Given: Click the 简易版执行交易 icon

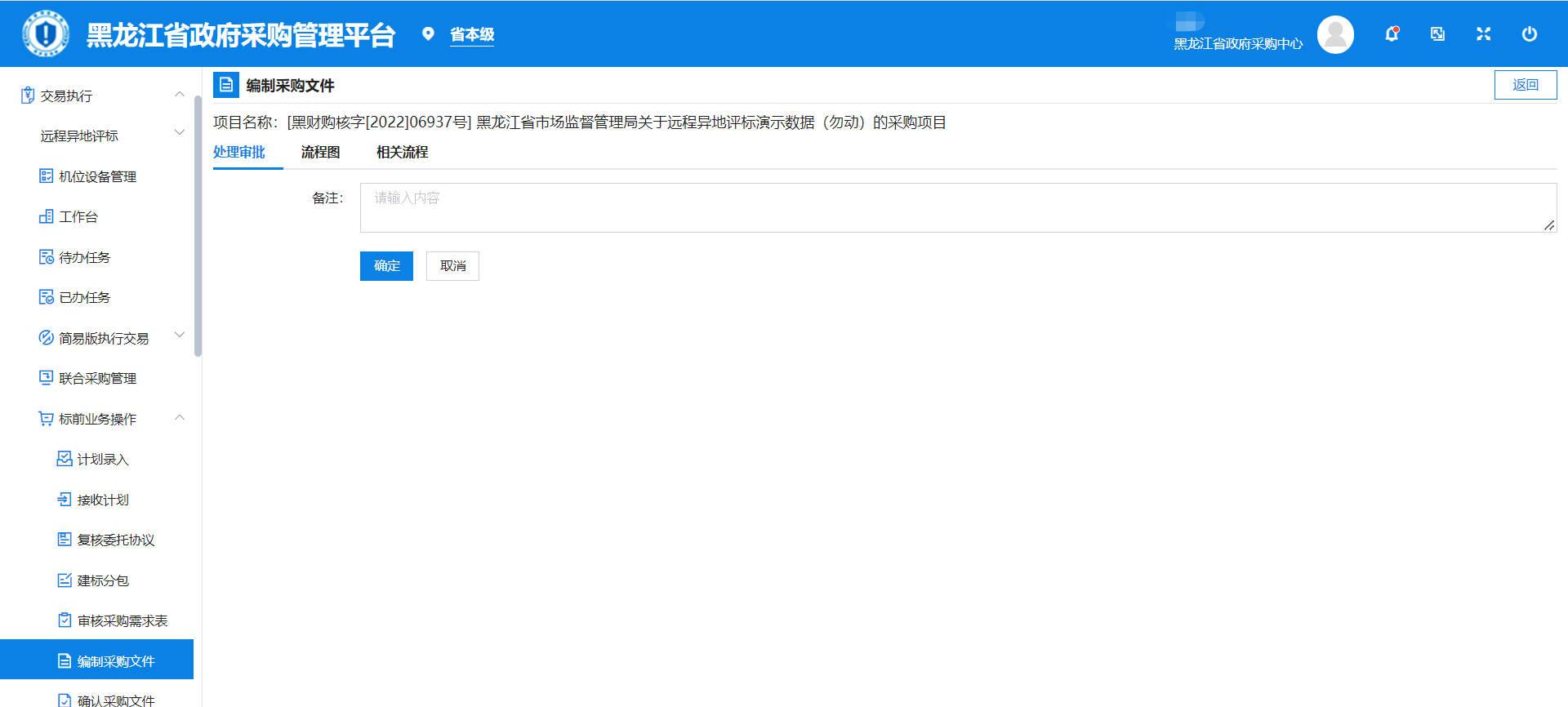Looking at the screenshot, I should pos(47,337).
